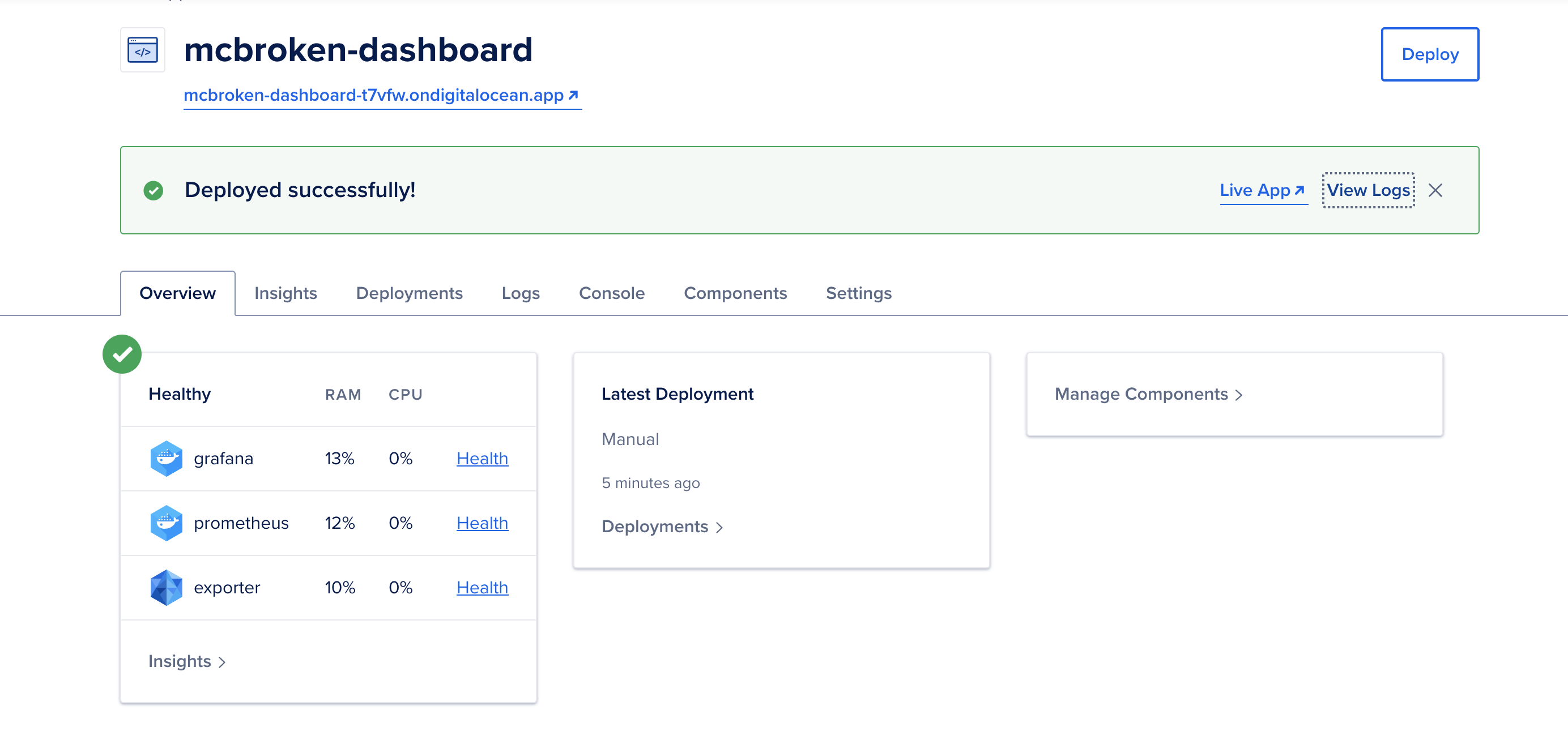Go to the Settings tab
This screenshot has width=1568, height=753.
click(858, 293)
